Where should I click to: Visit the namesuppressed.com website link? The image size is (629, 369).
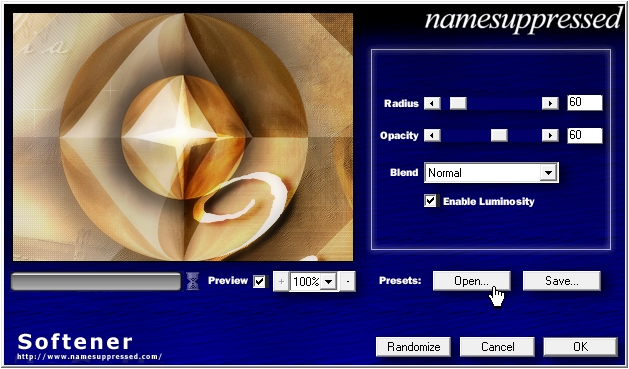click(x=90, y=356)
